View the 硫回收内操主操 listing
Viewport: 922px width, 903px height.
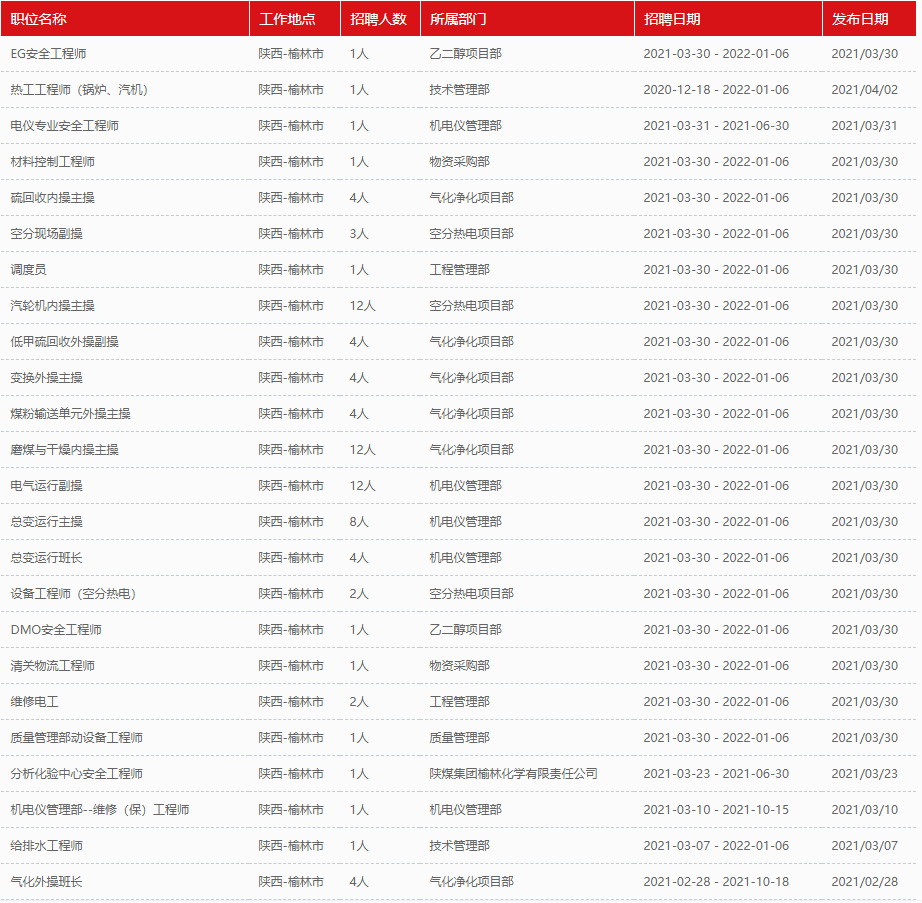click(52, 198)
